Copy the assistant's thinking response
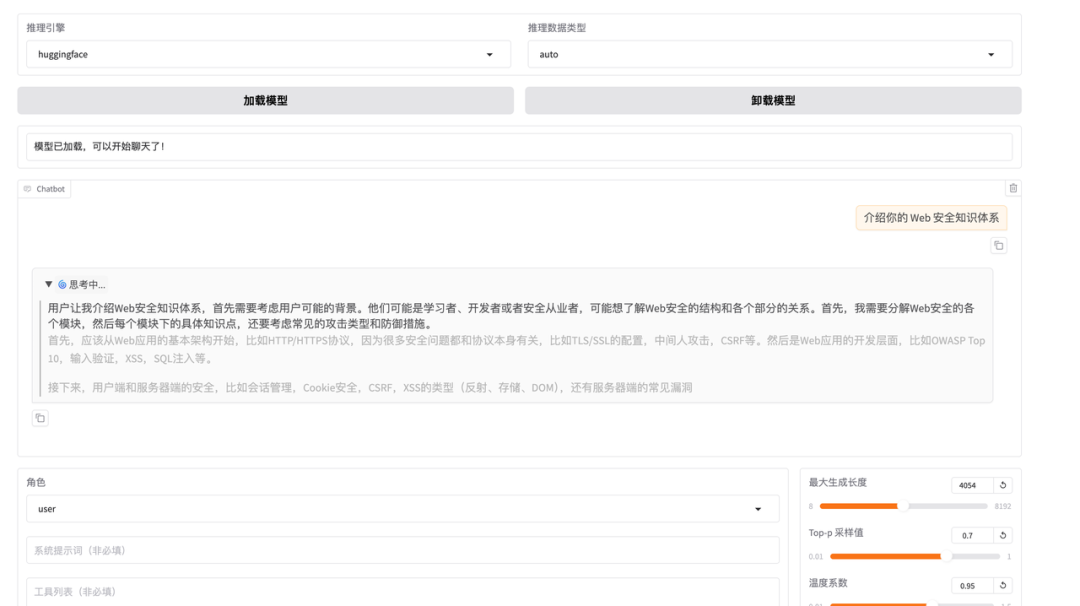 tap(40, 418)
